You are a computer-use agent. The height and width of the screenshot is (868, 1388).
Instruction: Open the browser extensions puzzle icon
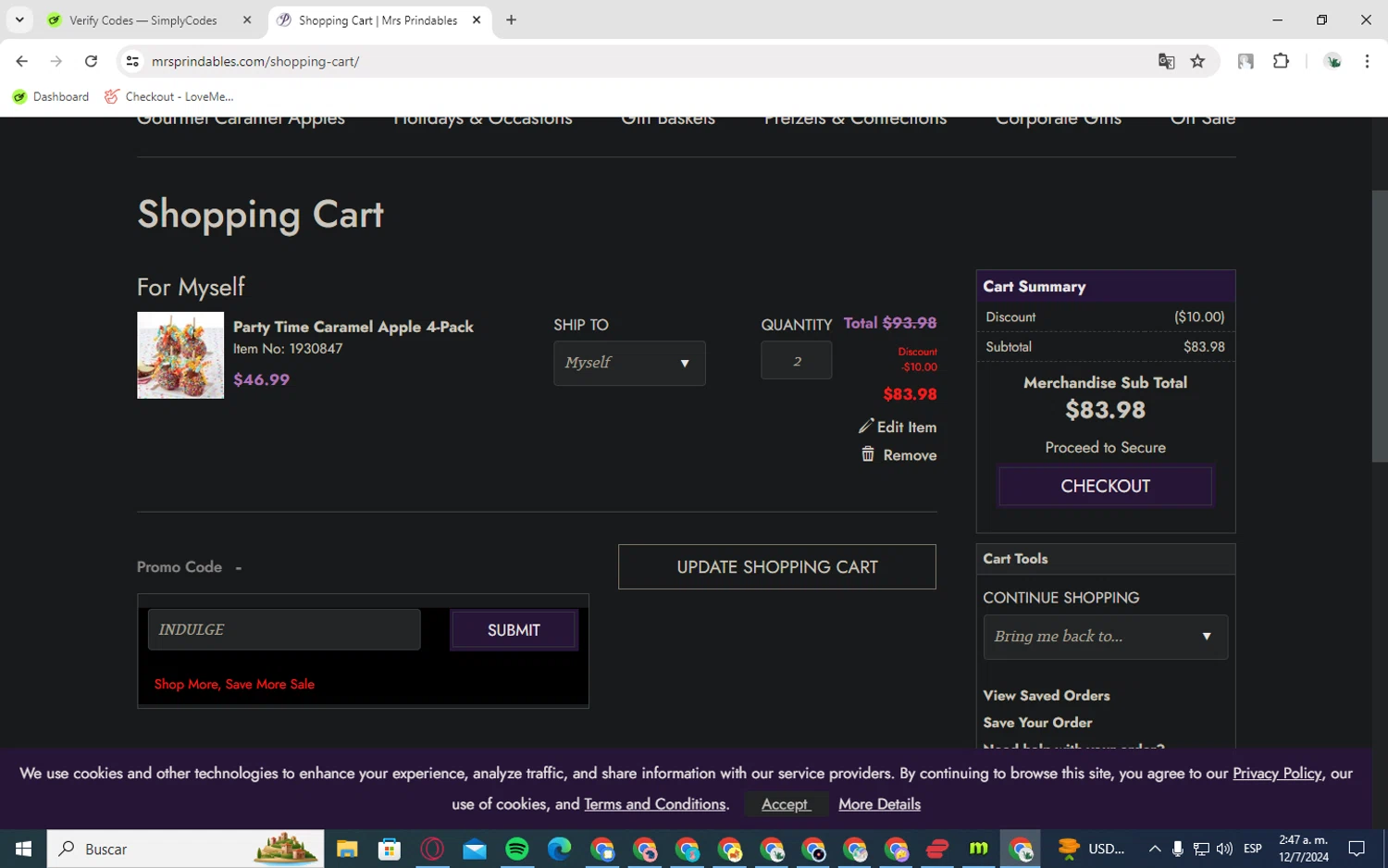coord(1281,61)
